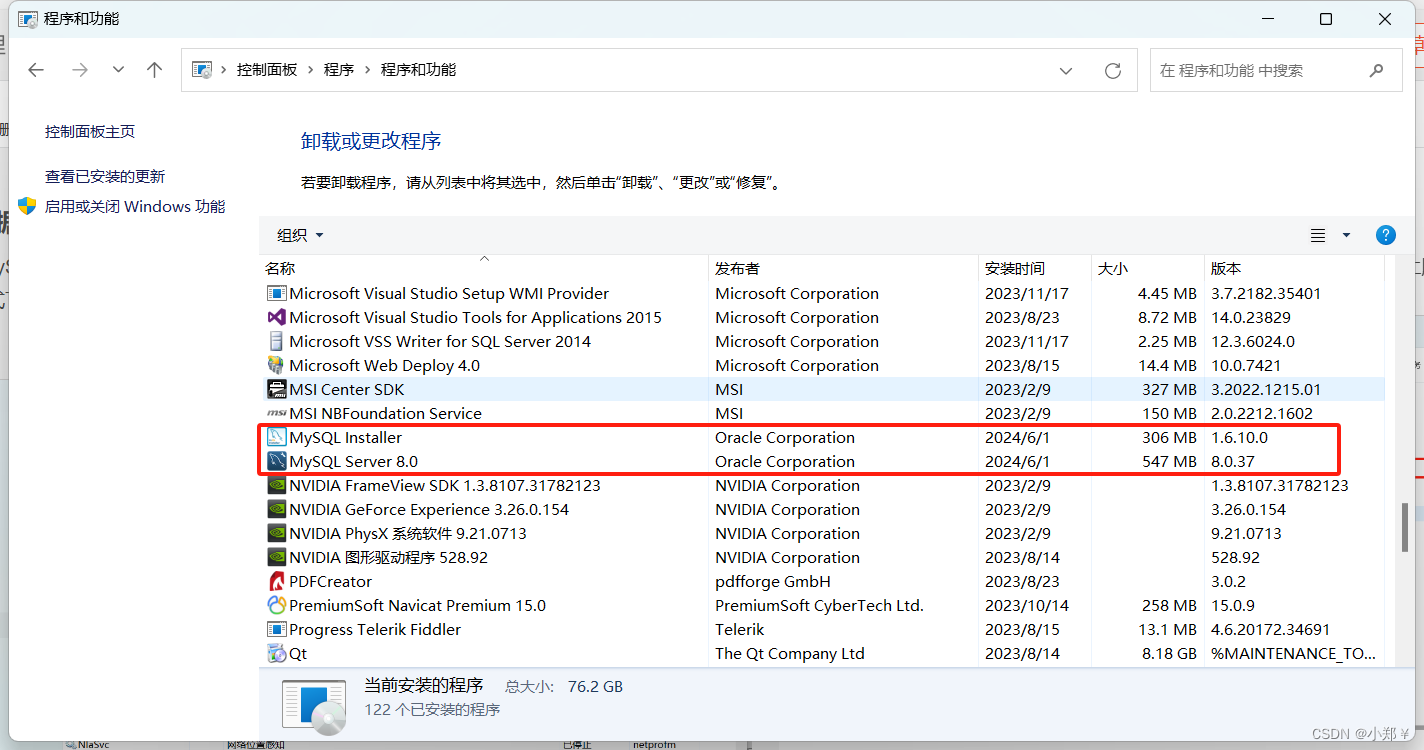Go forward with the right arrow
Viewport: 1424px width, 750px height.
pyautogui.click(x=80, y=70)
